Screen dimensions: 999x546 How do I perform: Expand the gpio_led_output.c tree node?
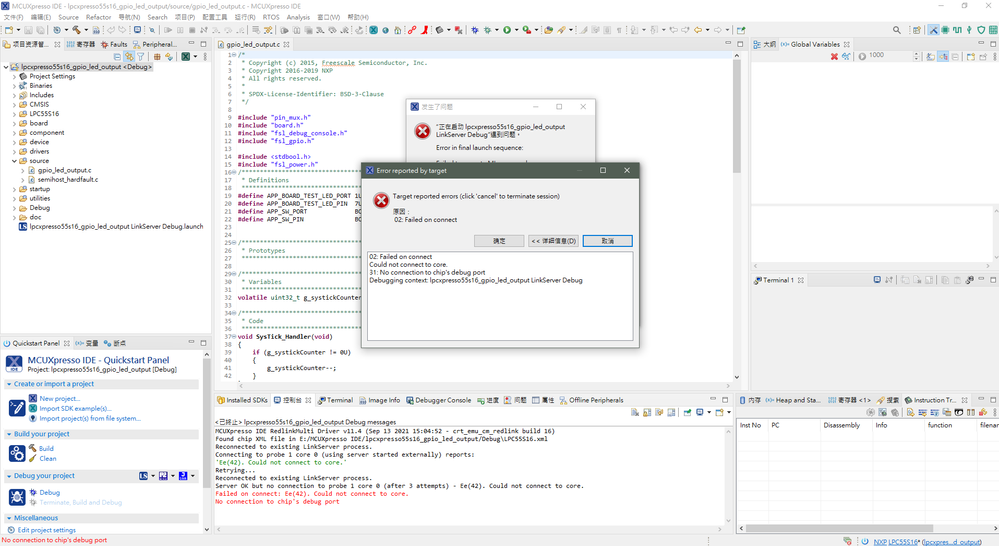pos(23,171)
